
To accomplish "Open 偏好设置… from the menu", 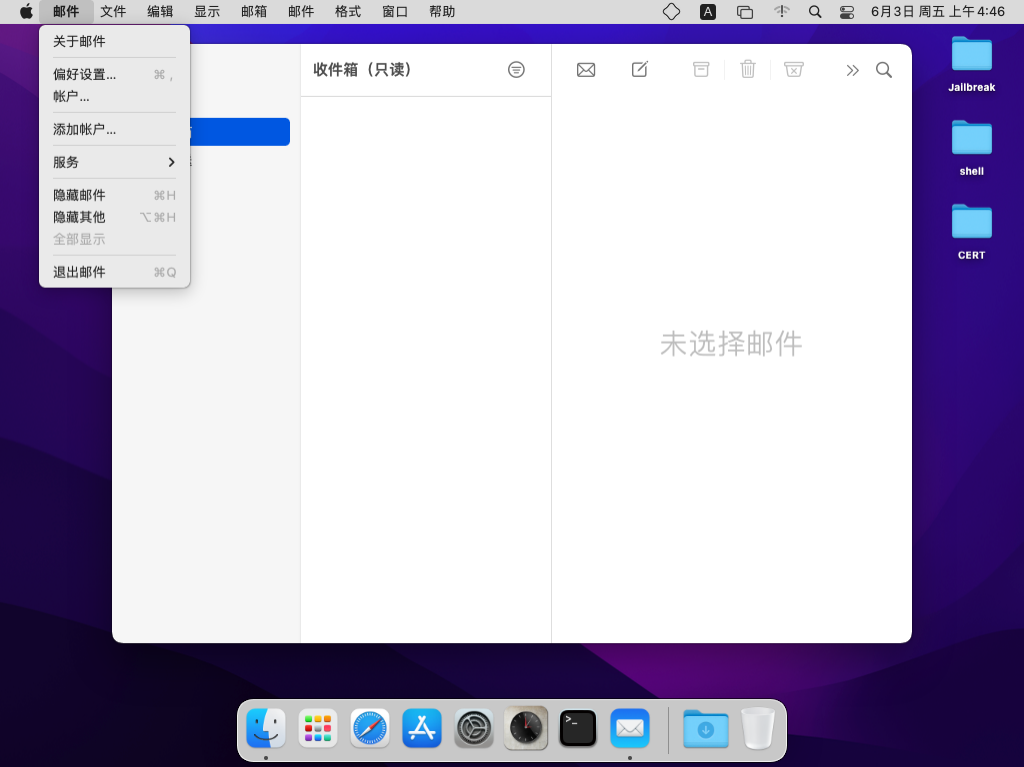I will click(115, 74).
